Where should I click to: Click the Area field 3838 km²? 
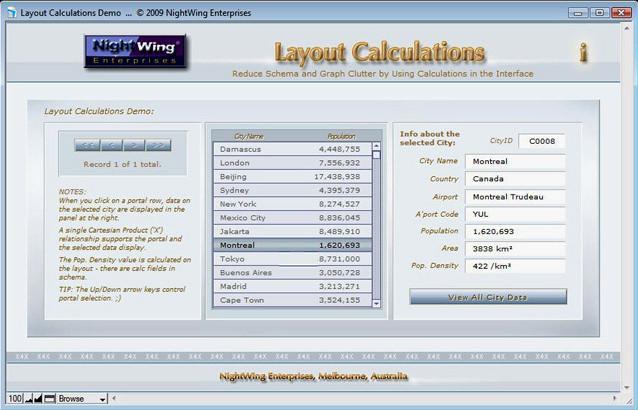tap(515, 249)
